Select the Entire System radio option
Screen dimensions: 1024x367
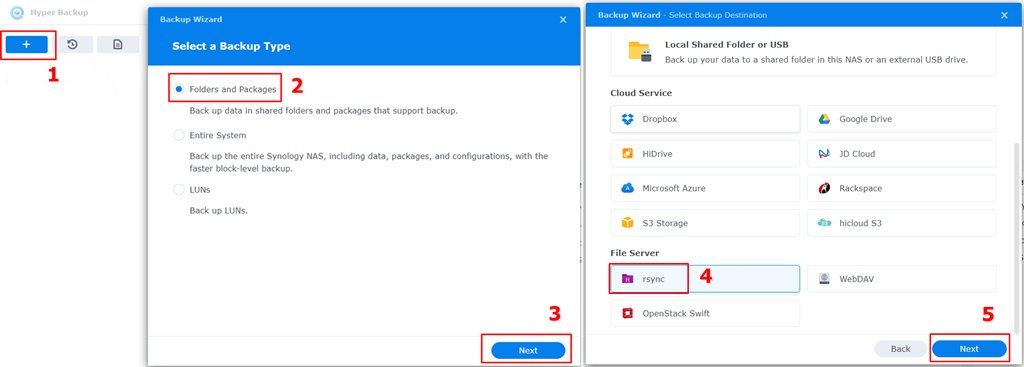coord(179,135)
